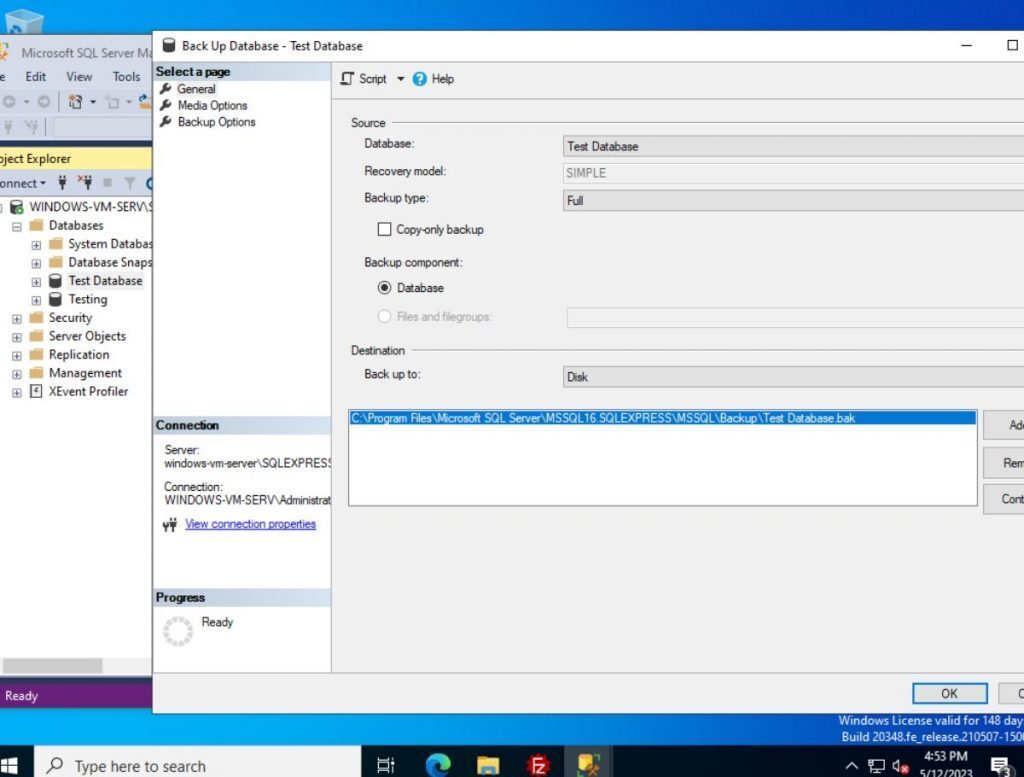Open View connection properties link

click(x=250, y=523)
